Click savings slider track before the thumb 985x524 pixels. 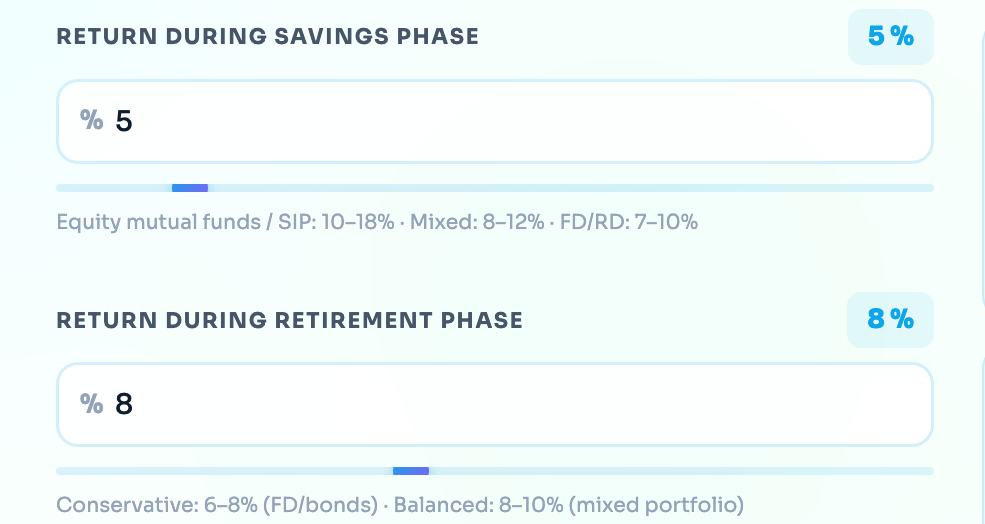[114, 188]
